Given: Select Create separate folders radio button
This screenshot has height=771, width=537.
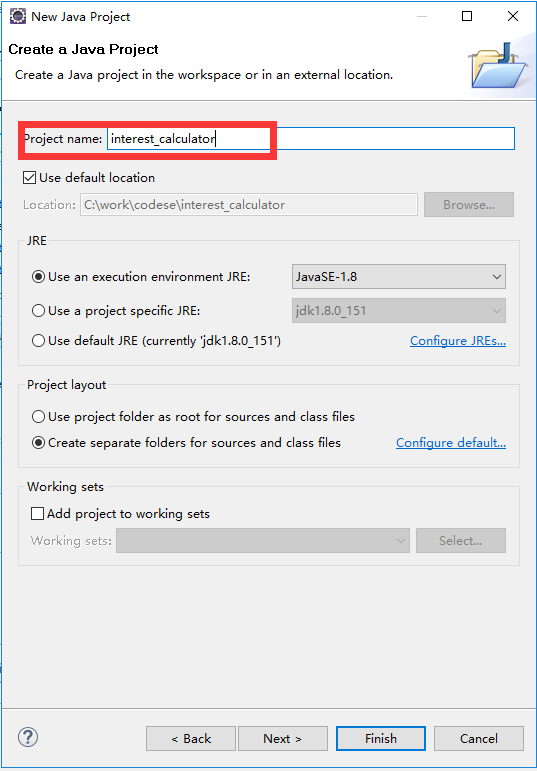Looking at the screenshot, I should pos(38,443).
